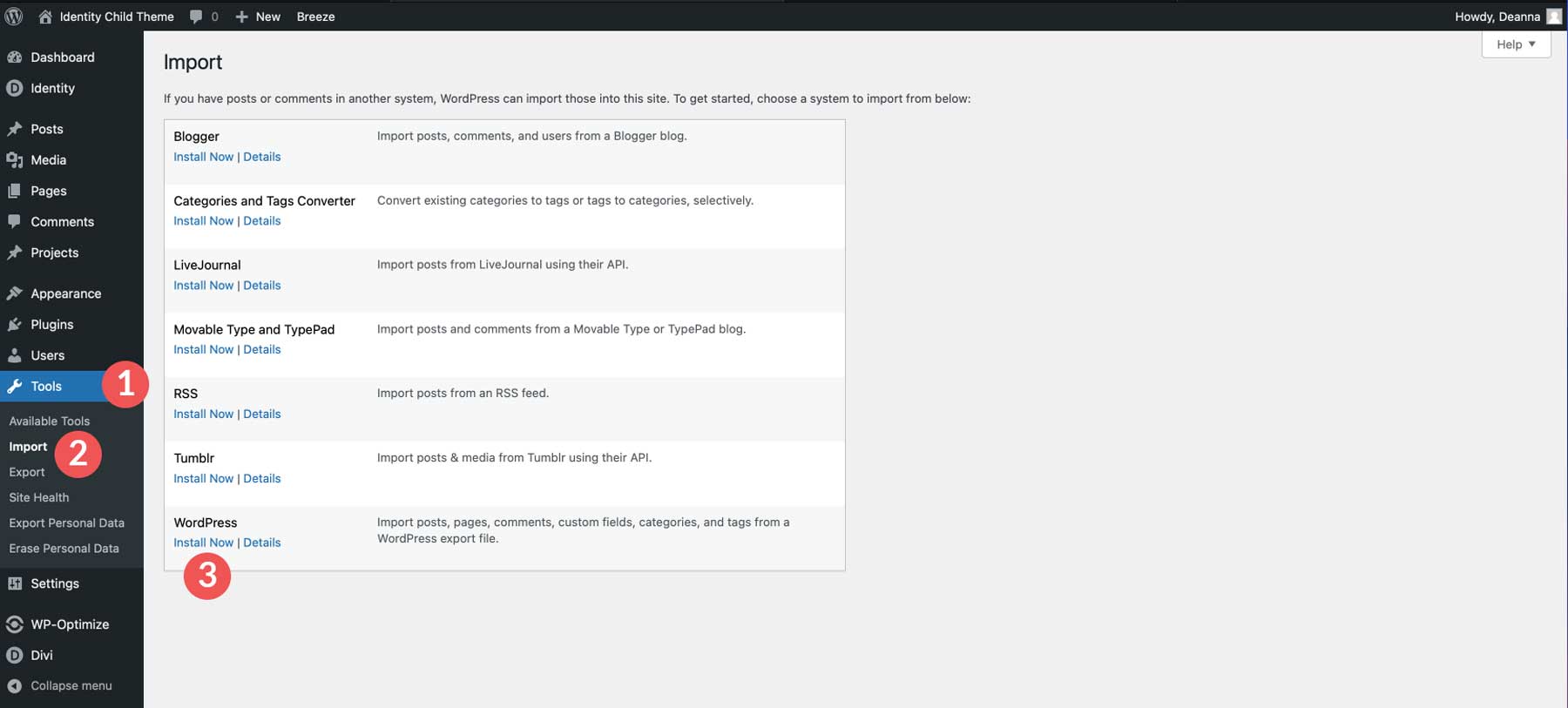Click the Settings sliders icon
The height and width of the screenshot is (708, 1568).
coord(14,583)
